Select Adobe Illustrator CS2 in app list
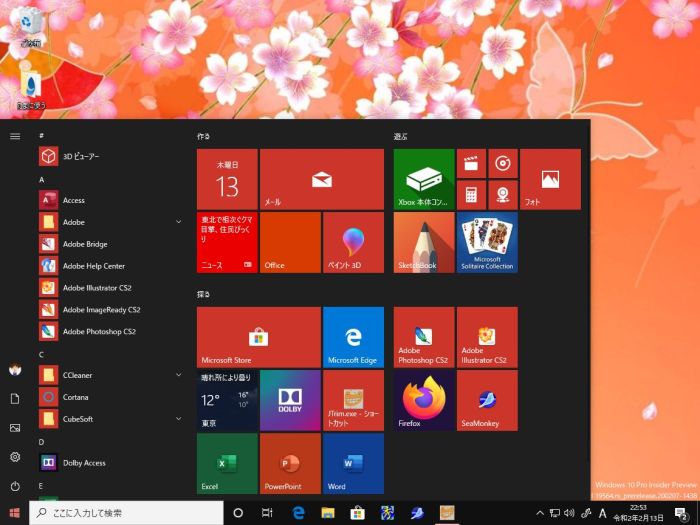This screenshot has width=700, height=525. tap(97, 288)
